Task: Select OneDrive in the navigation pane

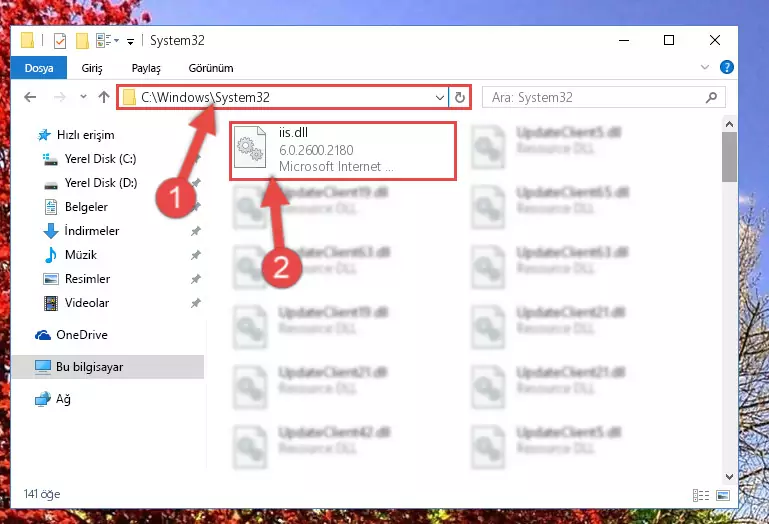Action: pyautogui.click(x=71, y=335)
